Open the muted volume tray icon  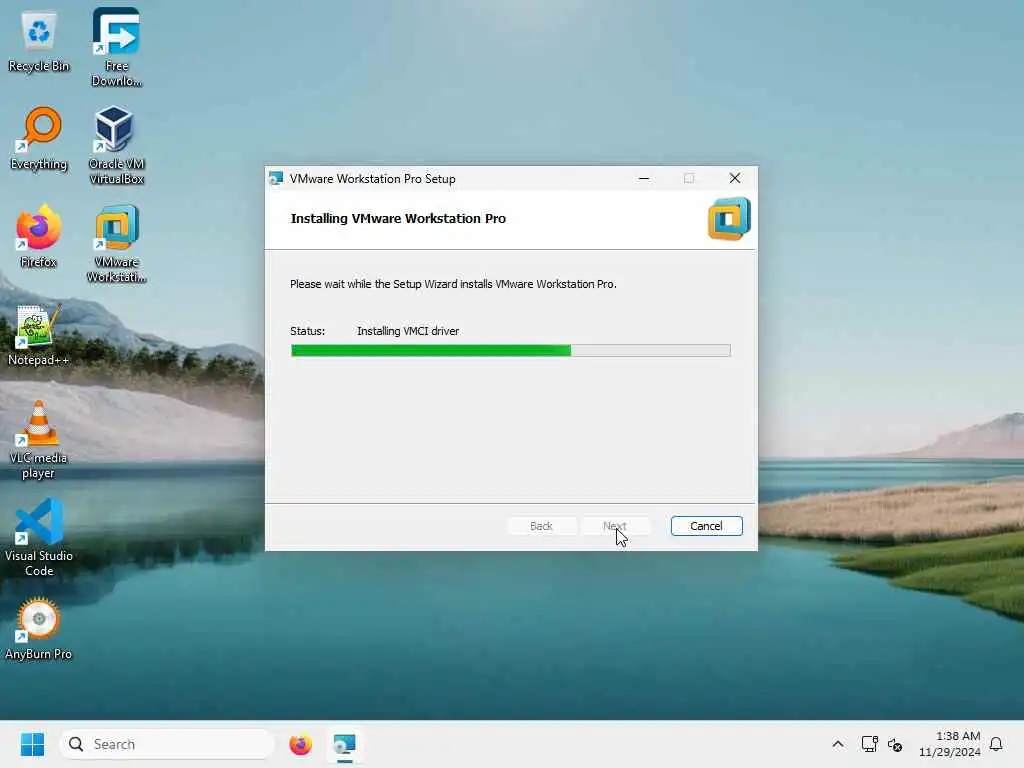[x=895, y=744]
